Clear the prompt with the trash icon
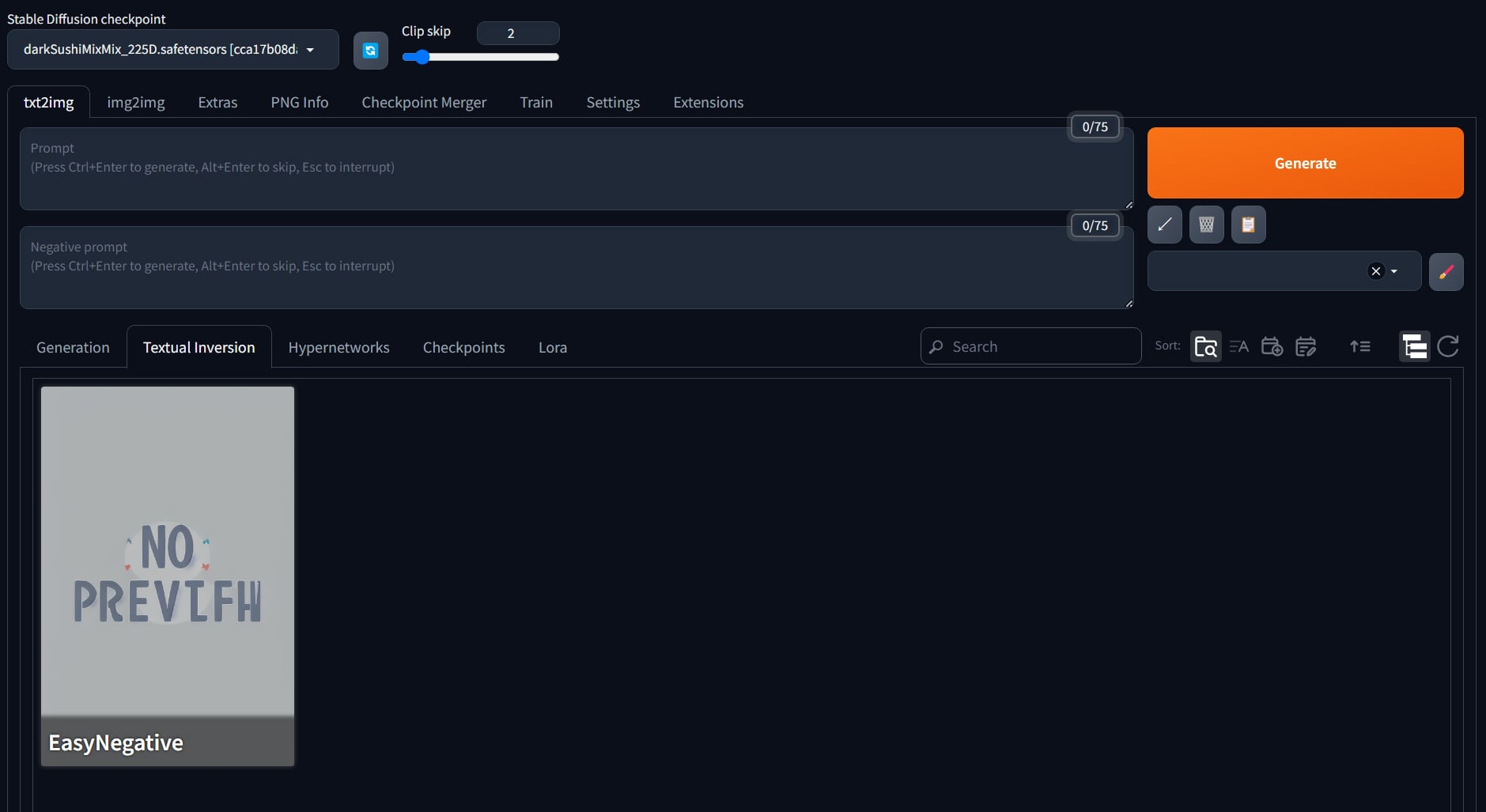This screenshot has height=812, width=1486. point(1206,225)
